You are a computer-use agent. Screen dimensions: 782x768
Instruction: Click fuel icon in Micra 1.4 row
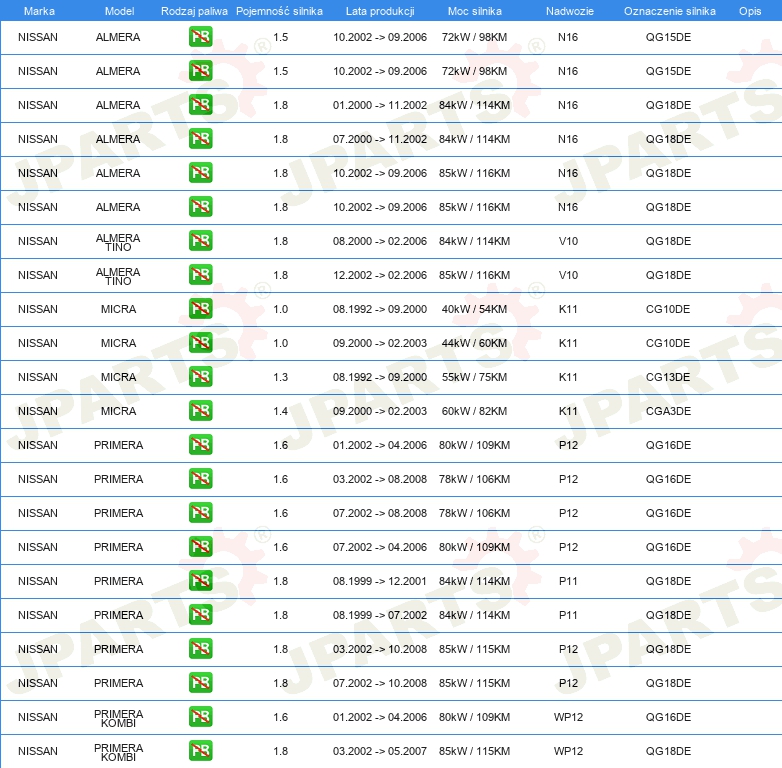click(200, 410)
